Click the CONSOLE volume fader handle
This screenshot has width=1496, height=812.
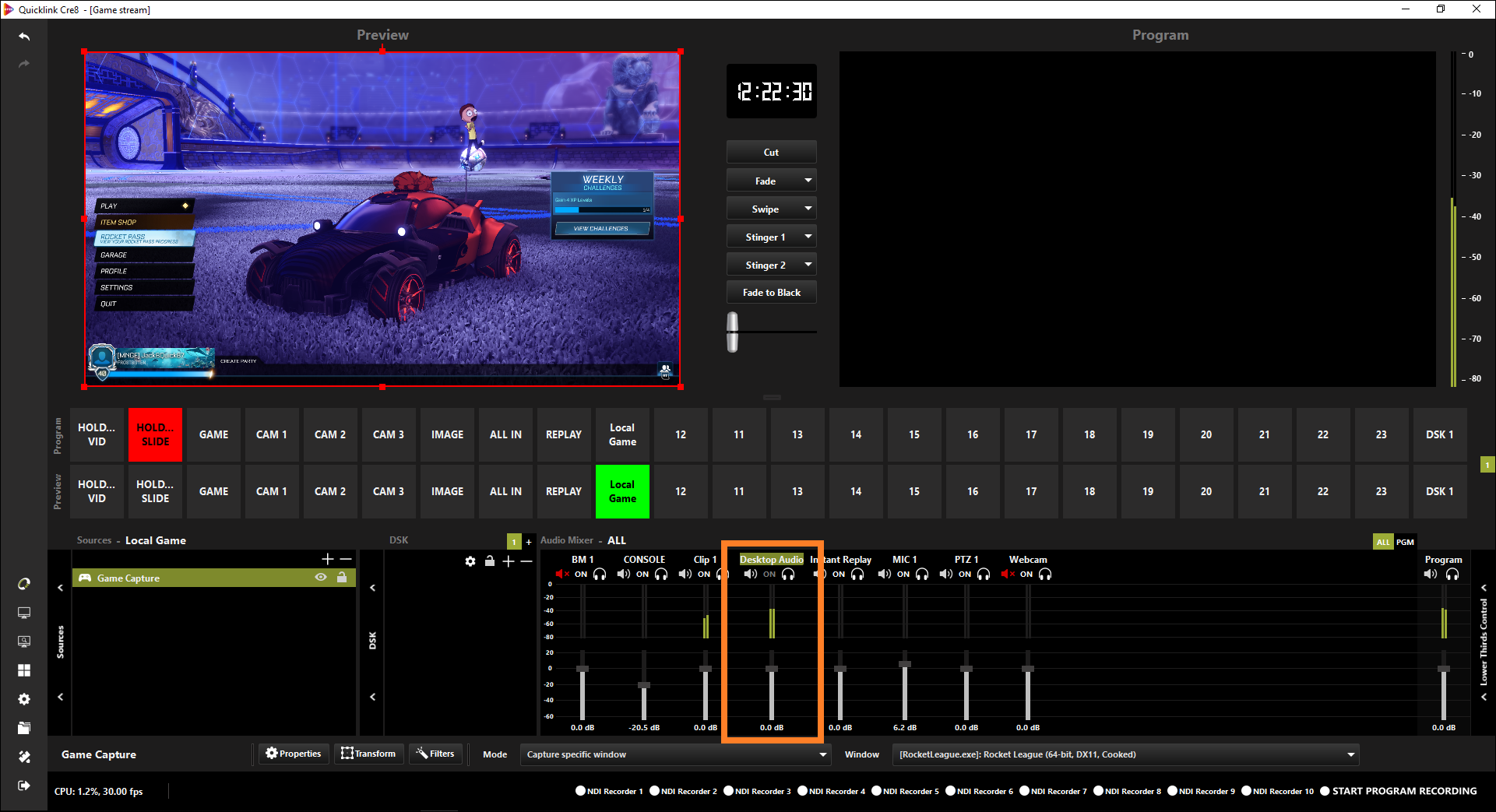tap(644, 685)
